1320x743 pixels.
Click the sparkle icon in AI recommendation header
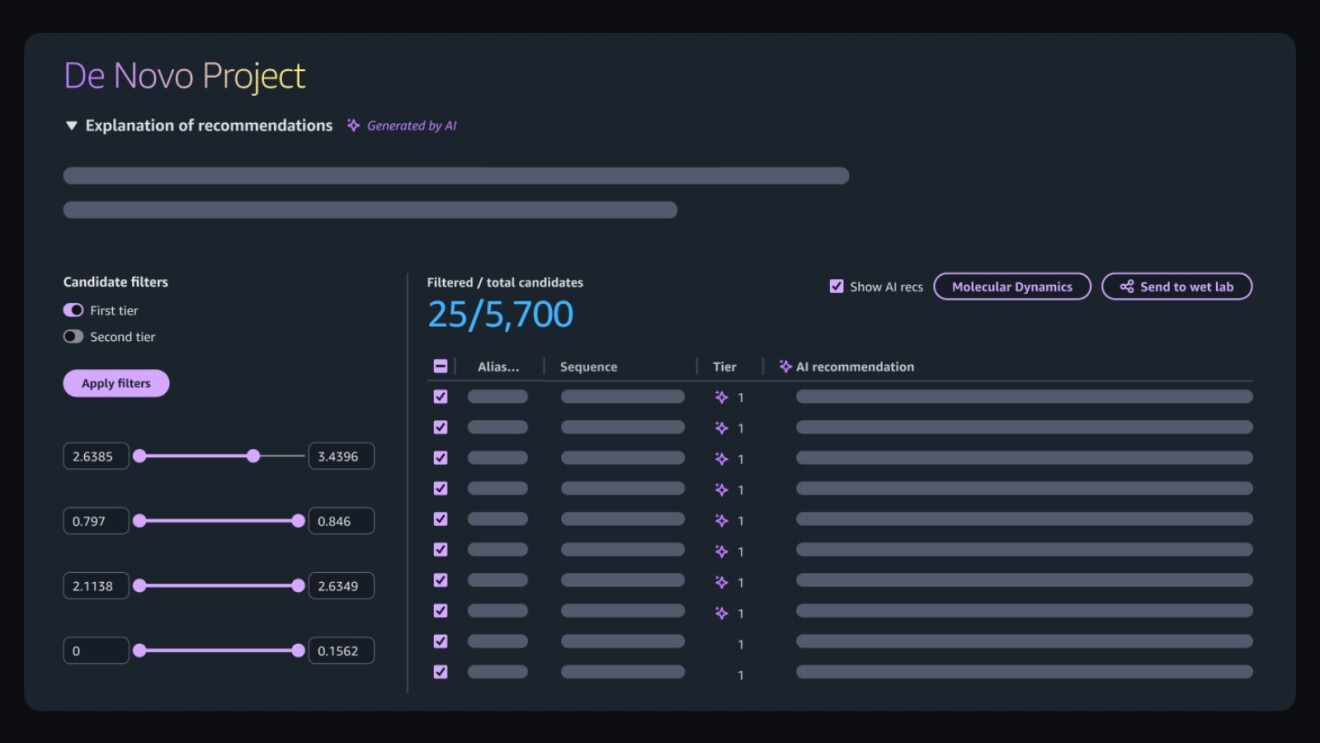(x=785, y=367)
